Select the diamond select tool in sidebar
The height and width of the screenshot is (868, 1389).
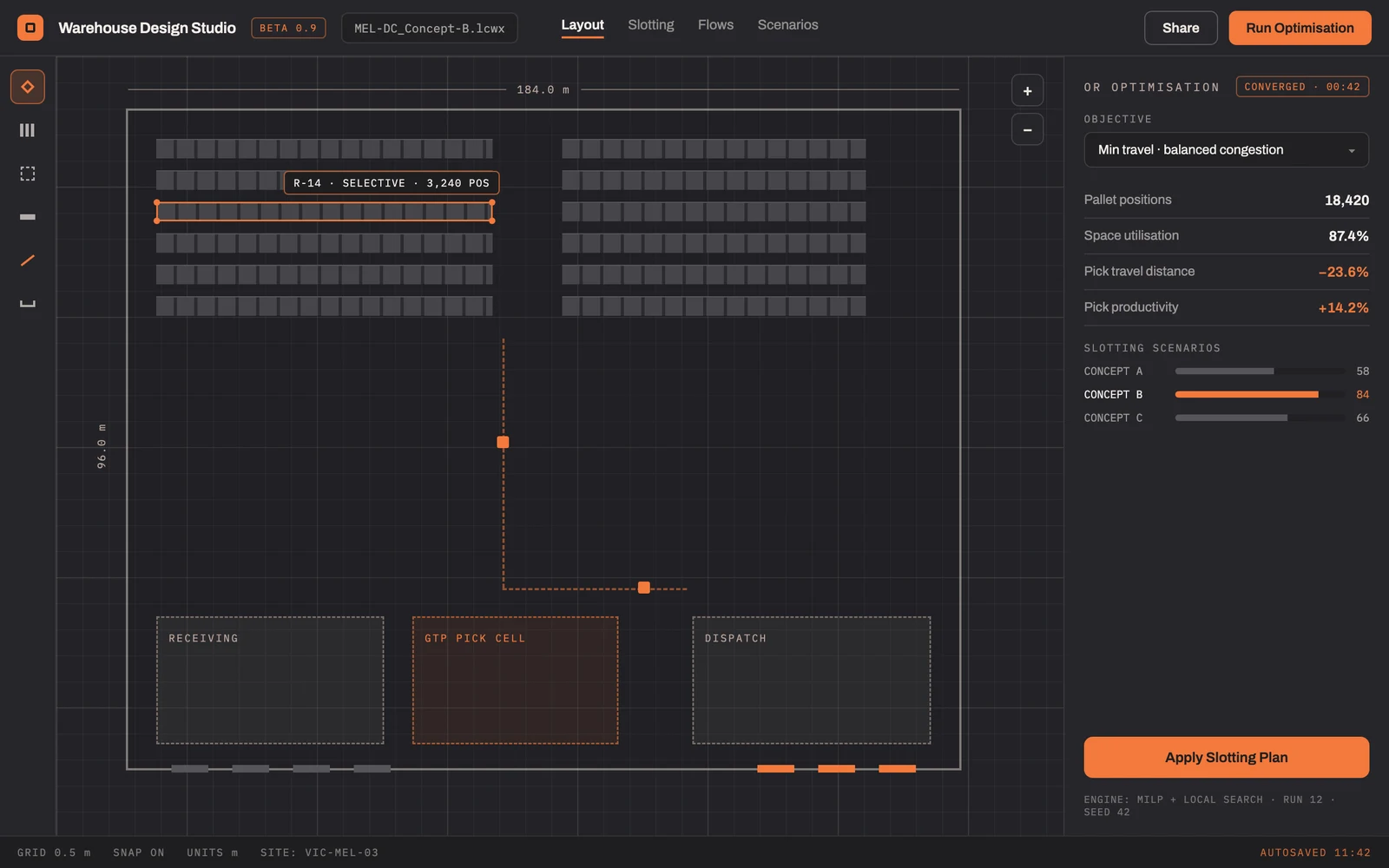(x=28, y=87)
